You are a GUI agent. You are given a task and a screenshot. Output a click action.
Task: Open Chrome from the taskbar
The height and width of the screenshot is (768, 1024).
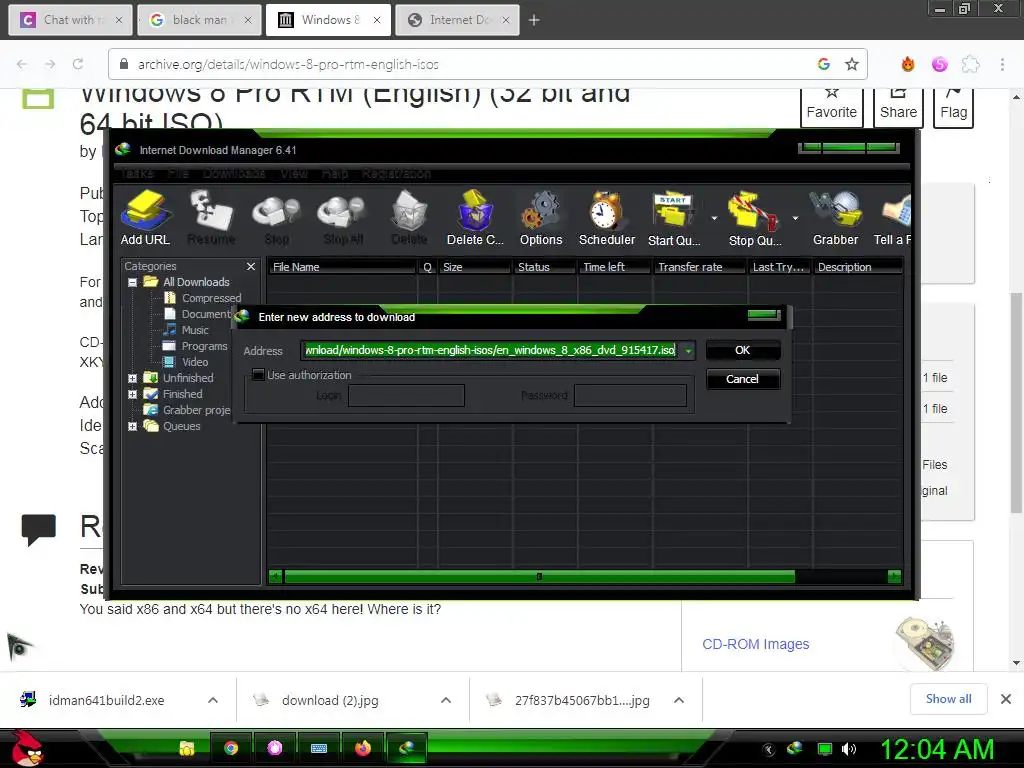point(231,748)
